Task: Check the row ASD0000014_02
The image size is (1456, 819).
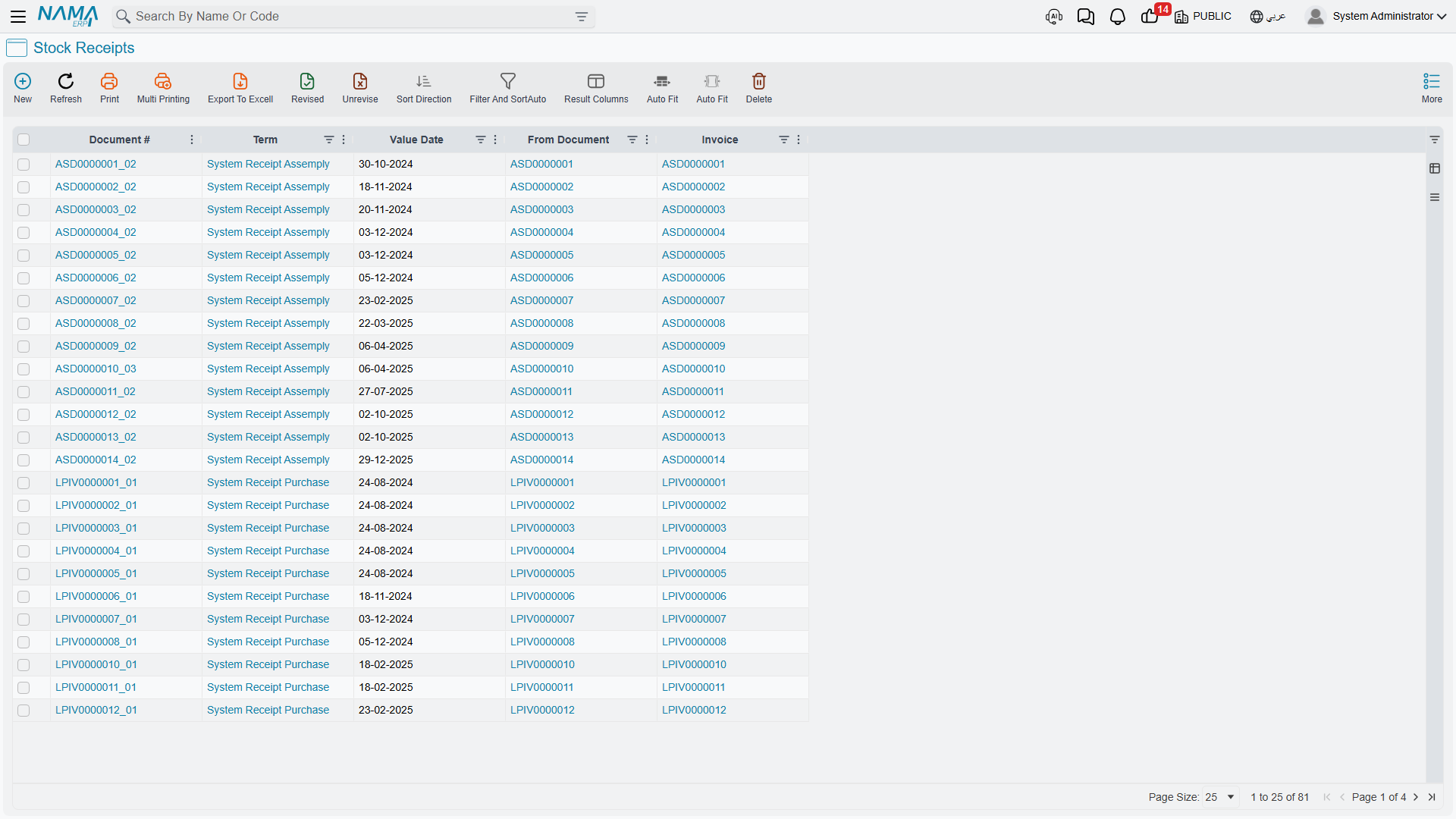Action: [24, 460]
